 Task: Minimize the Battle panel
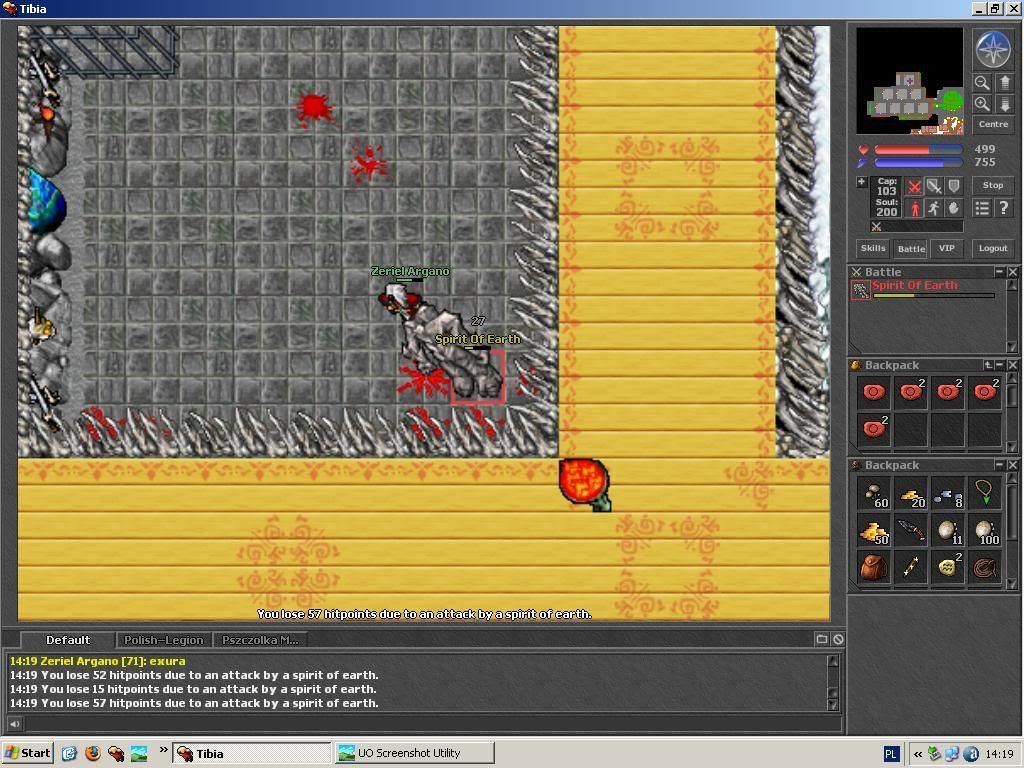pos(1000,272)
